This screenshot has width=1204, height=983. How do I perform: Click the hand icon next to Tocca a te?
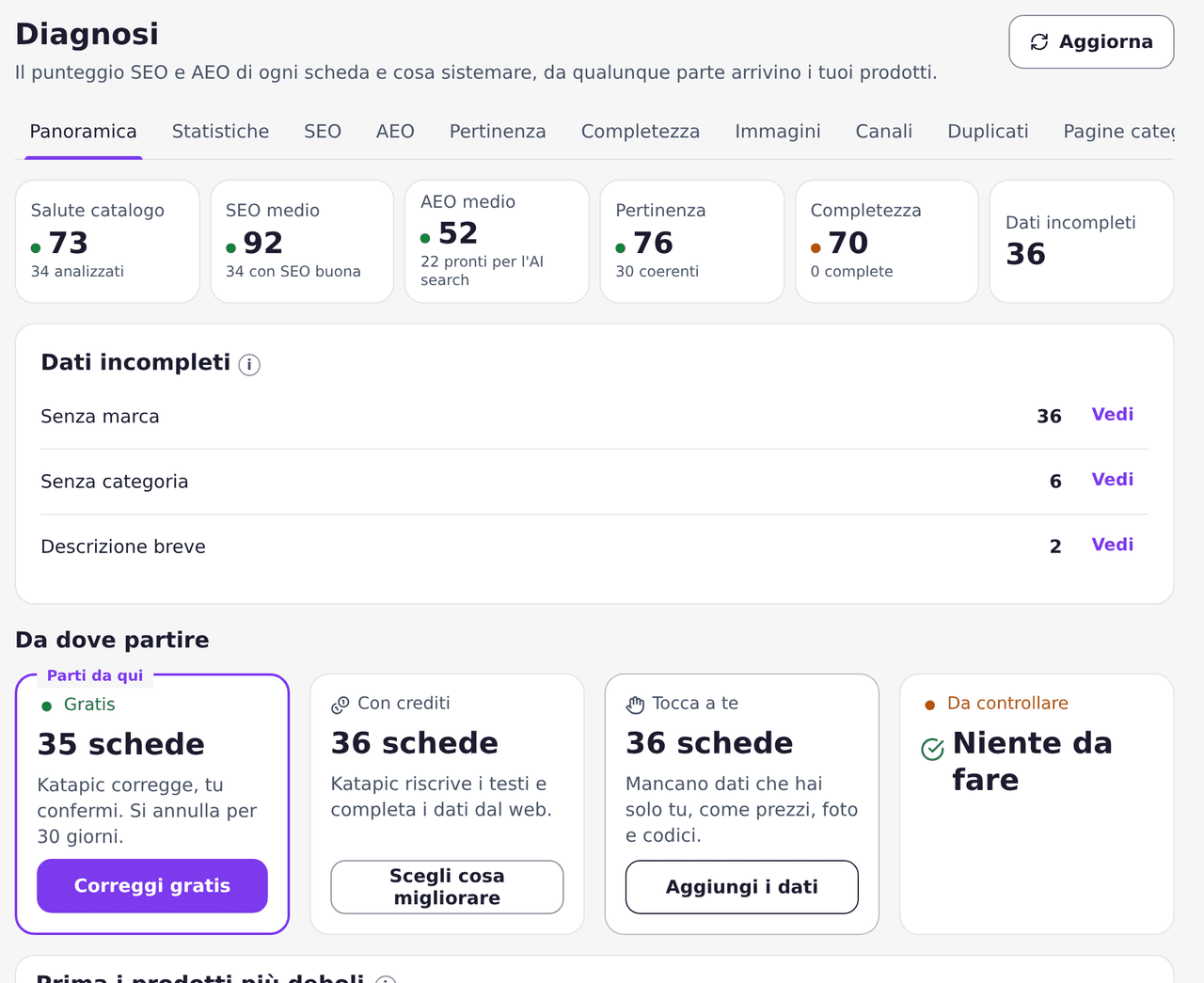(x=636, y=705)
